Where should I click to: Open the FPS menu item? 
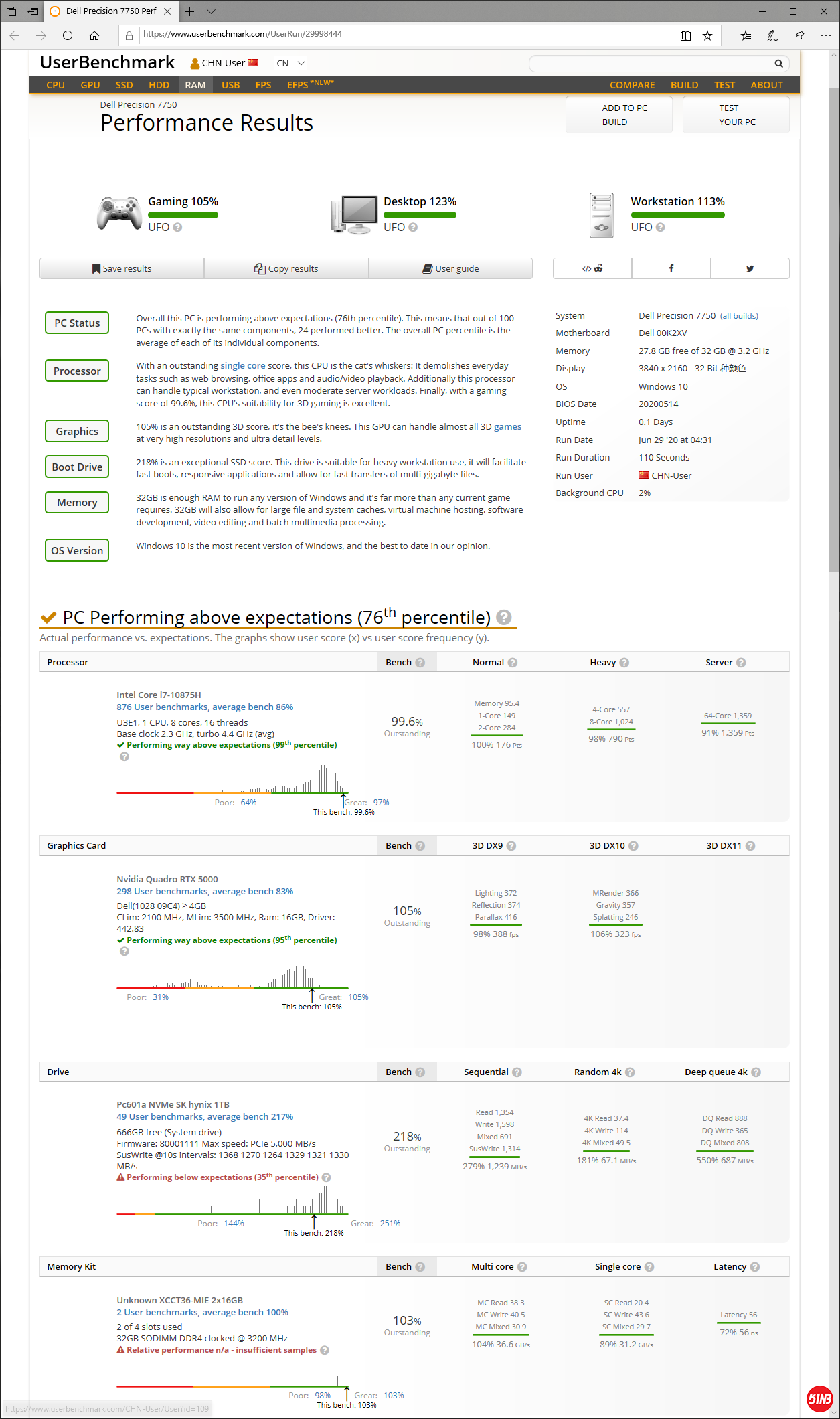(263, 85)
